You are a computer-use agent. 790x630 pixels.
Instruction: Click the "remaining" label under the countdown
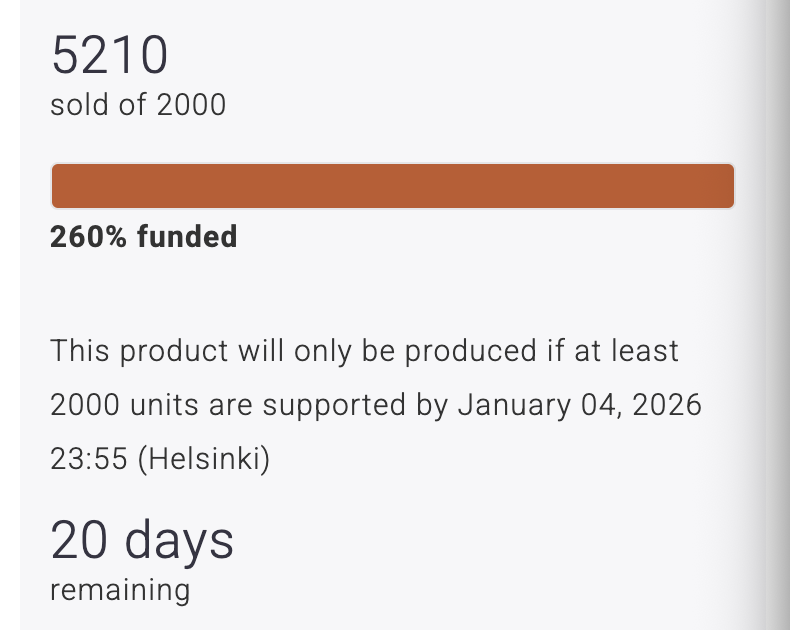[120, 589]
